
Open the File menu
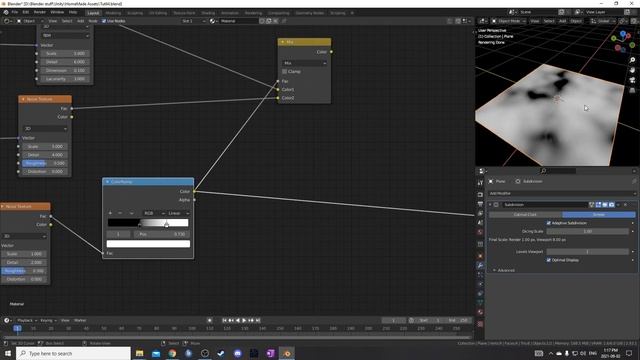pyautogui.click(x=15, y=12)
